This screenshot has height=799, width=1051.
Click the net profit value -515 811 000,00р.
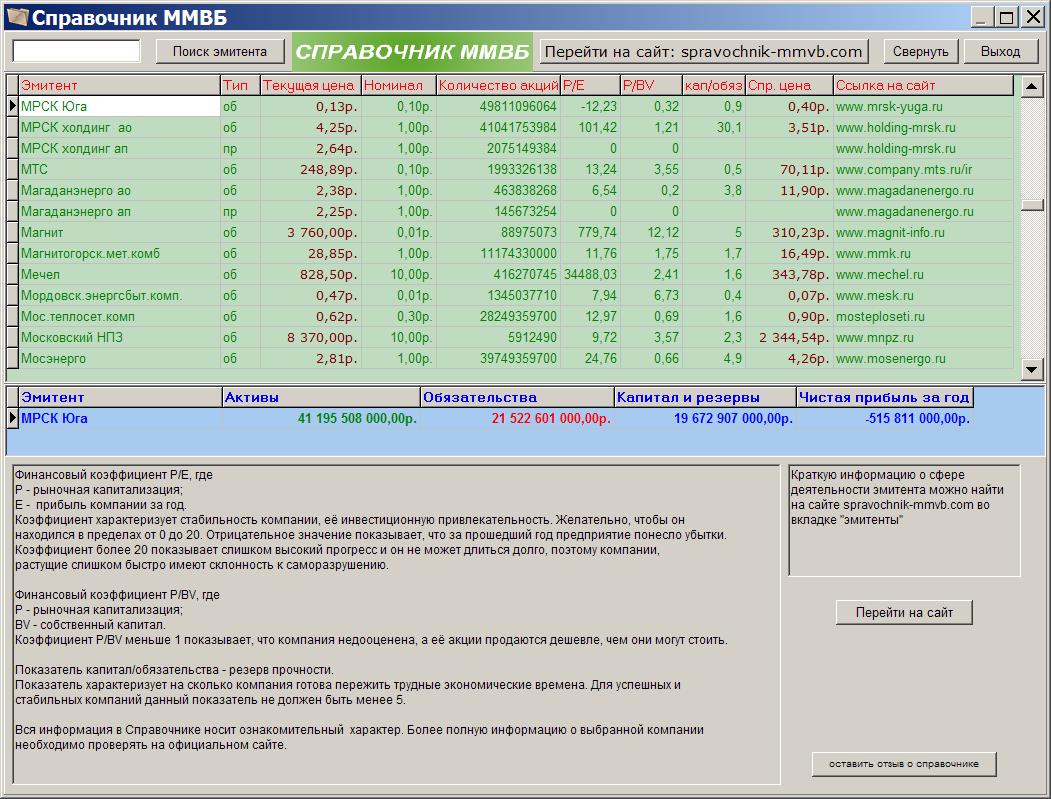pyautogui.click(x=885, y=418)
